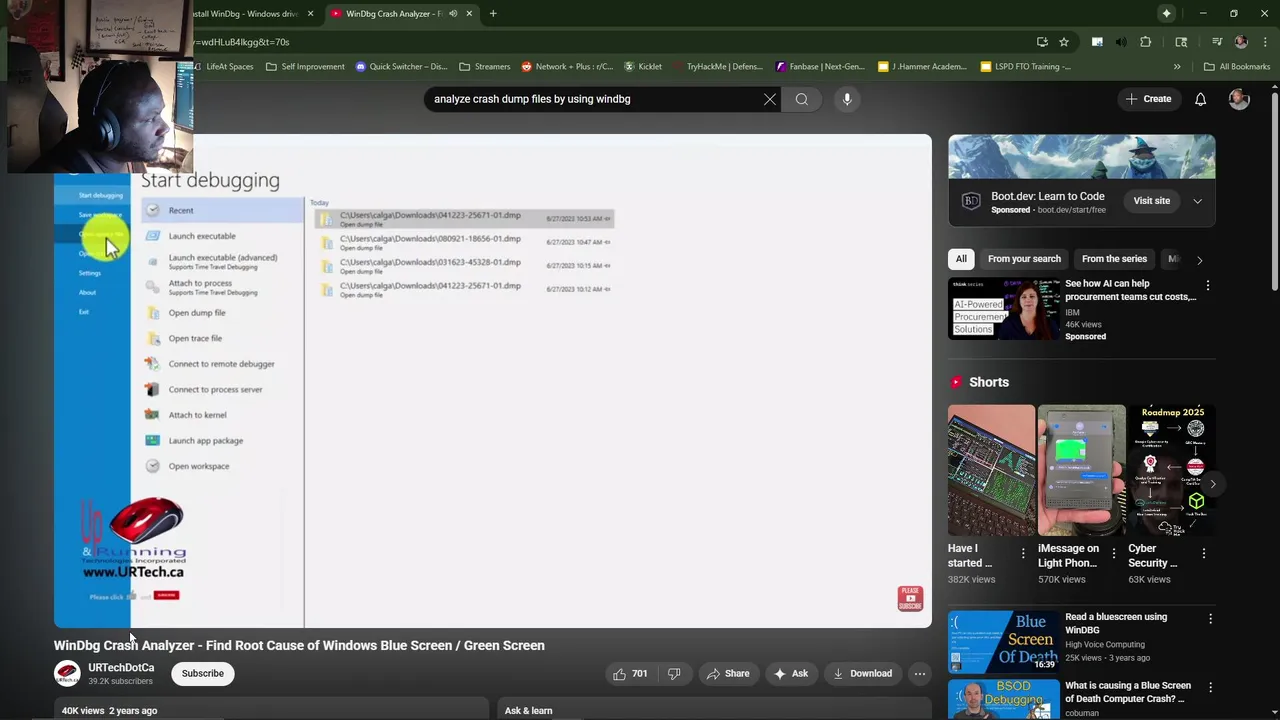Open more actions menu below the video
Viewport: 1280px width, 720px height.
tap(919, 674)
